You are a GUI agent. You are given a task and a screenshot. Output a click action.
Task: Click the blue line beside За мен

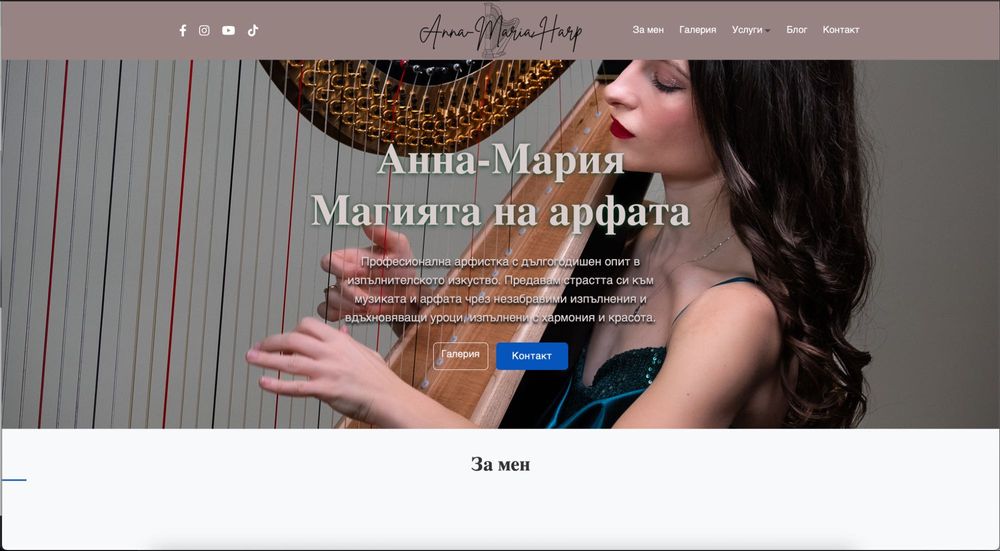coord(13,480)
